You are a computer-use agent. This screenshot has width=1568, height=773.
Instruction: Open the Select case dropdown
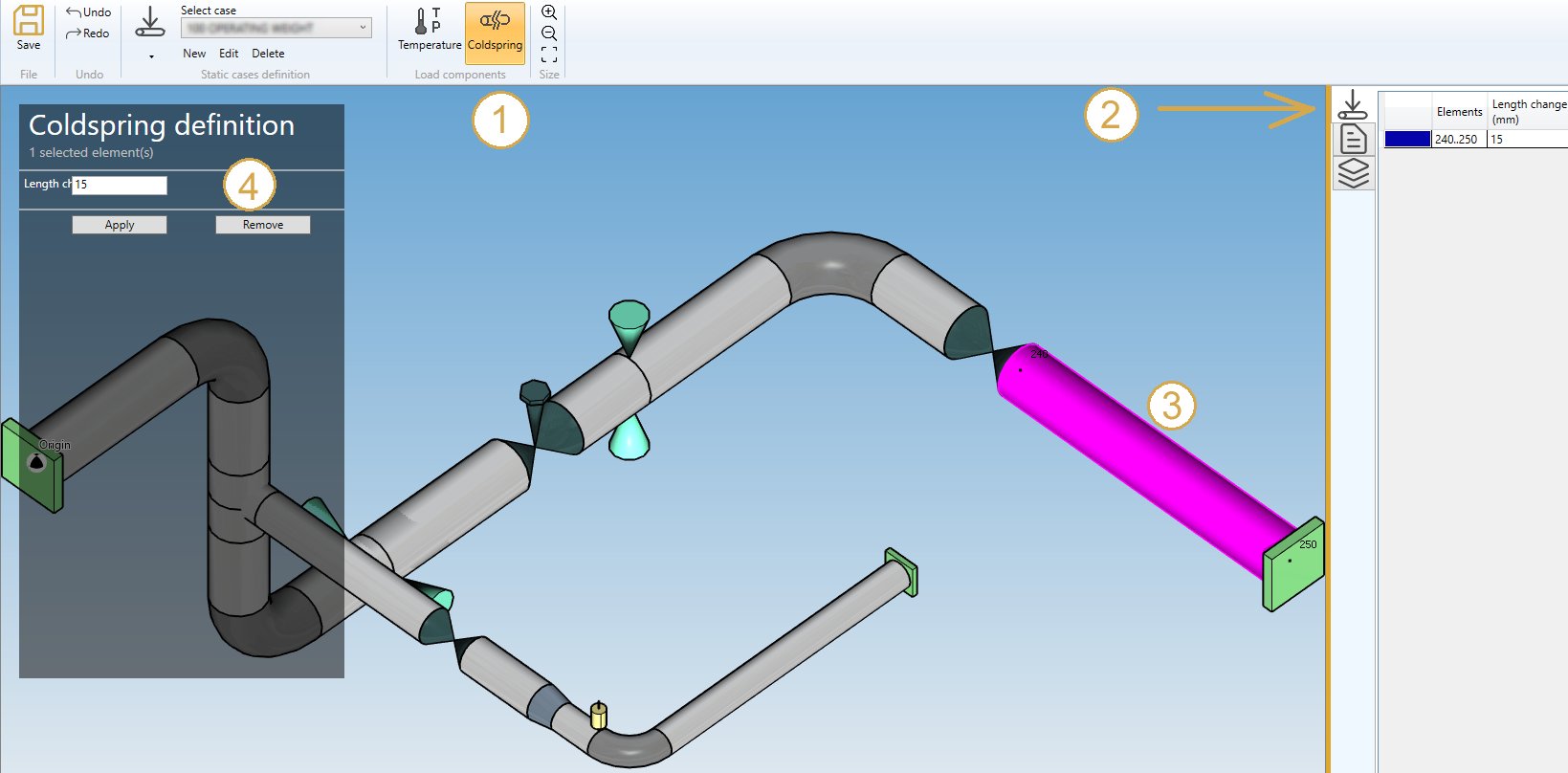click(x=276, y=28)
